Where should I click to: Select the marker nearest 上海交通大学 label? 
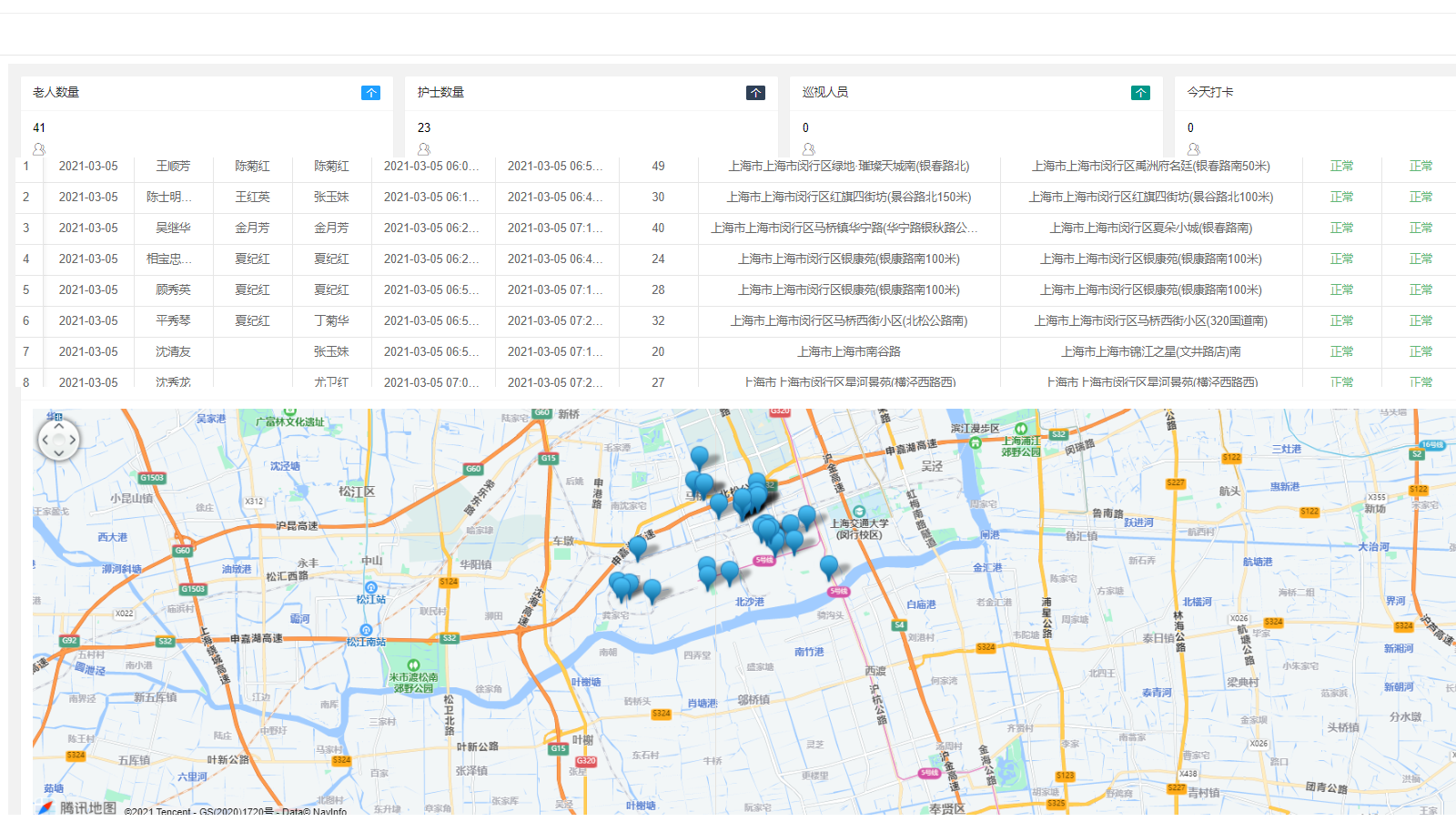(x=806, y=517)
